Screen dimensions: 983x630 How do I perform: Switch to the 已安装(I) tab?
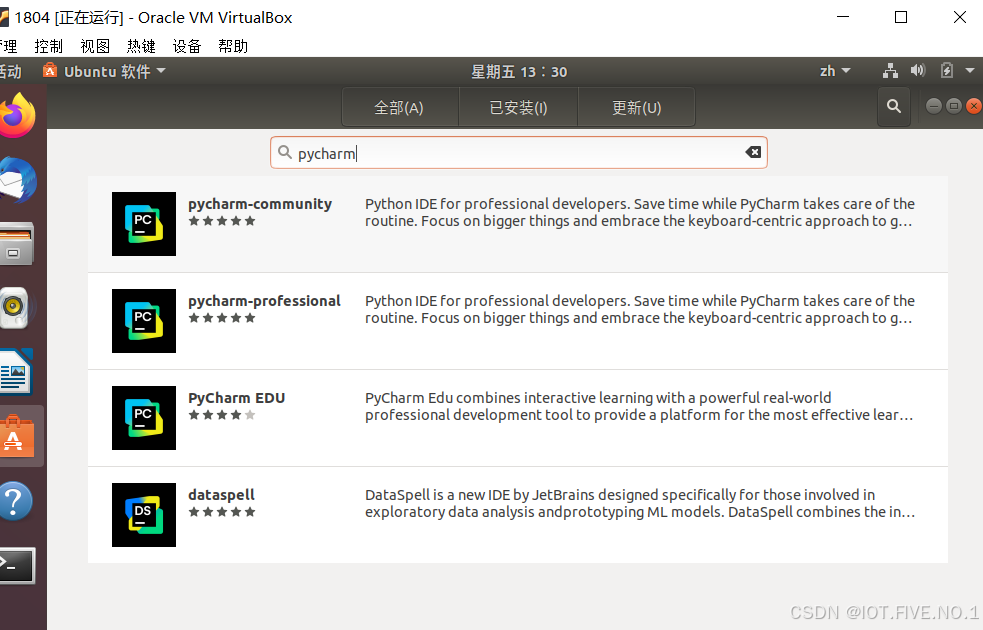[518, 107]
